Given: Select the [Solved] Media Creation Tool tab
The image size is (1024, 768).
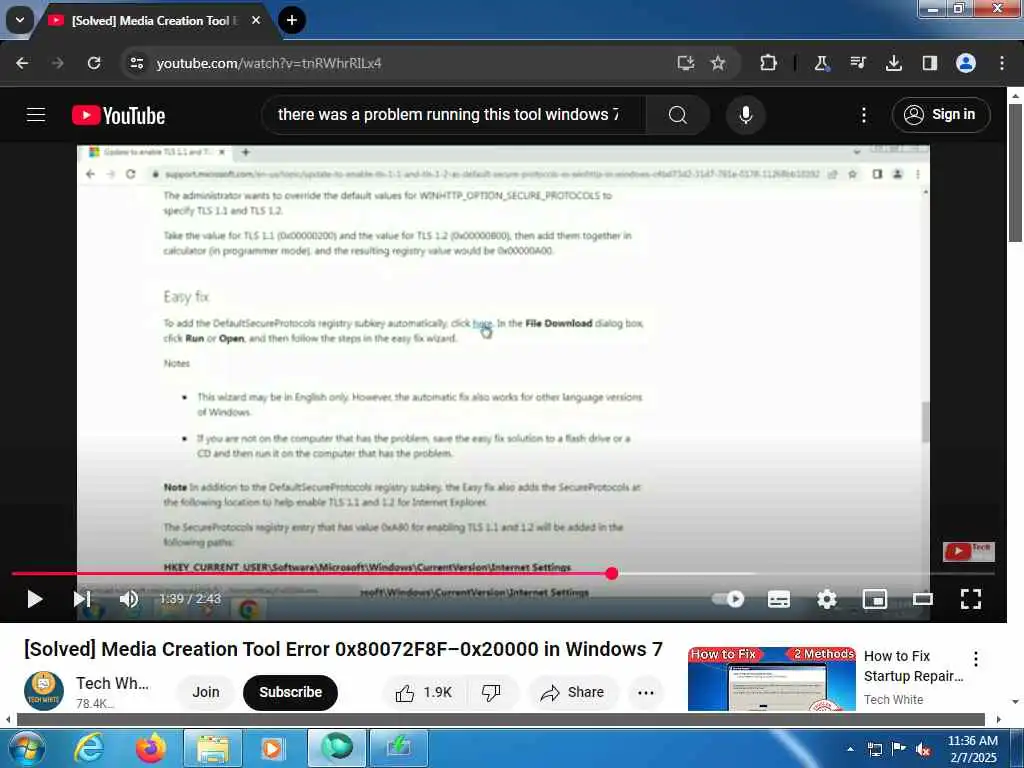Looking at the screenshot, I should [153, 21].
